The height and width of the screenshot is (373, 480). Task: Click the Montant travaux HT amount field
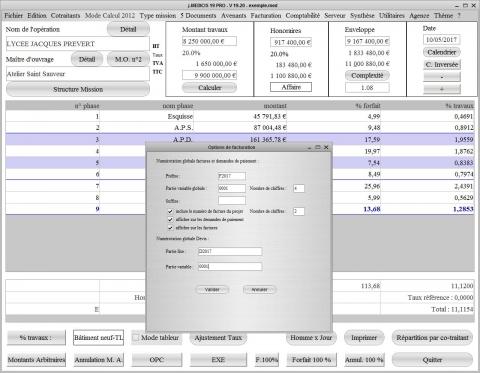pyautogui.click(x=209, y=41)
